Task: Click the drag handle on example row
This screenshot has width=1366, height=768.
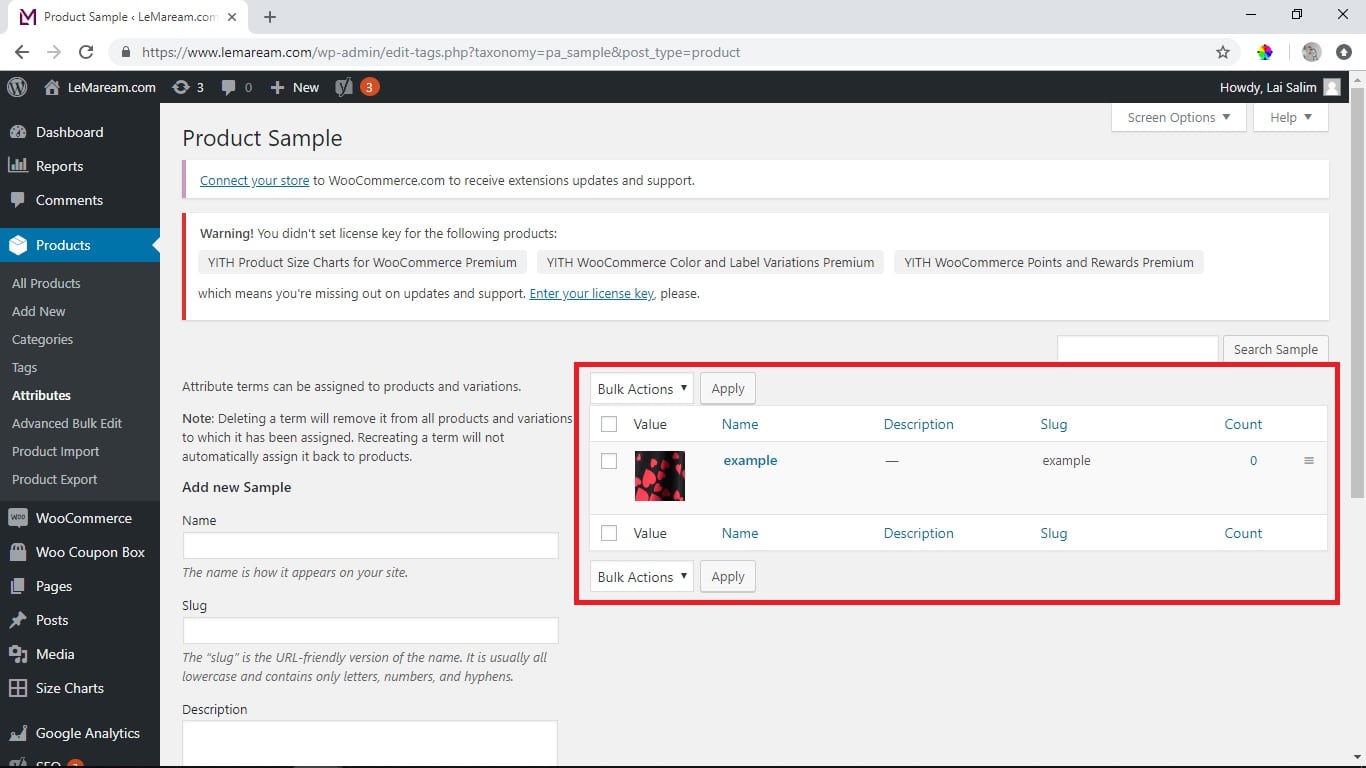Action: click(x=1309, y=461)
